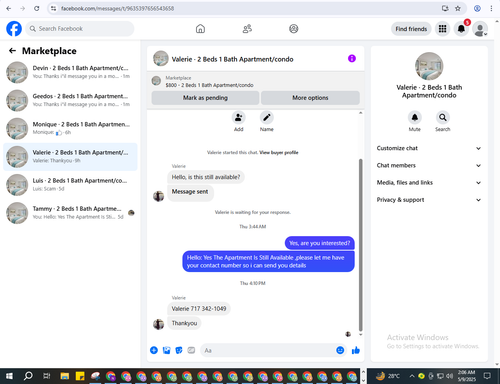Screen dimensions: 500x384
Task: Attach a photo using the image icon
Action: [166, 350]
